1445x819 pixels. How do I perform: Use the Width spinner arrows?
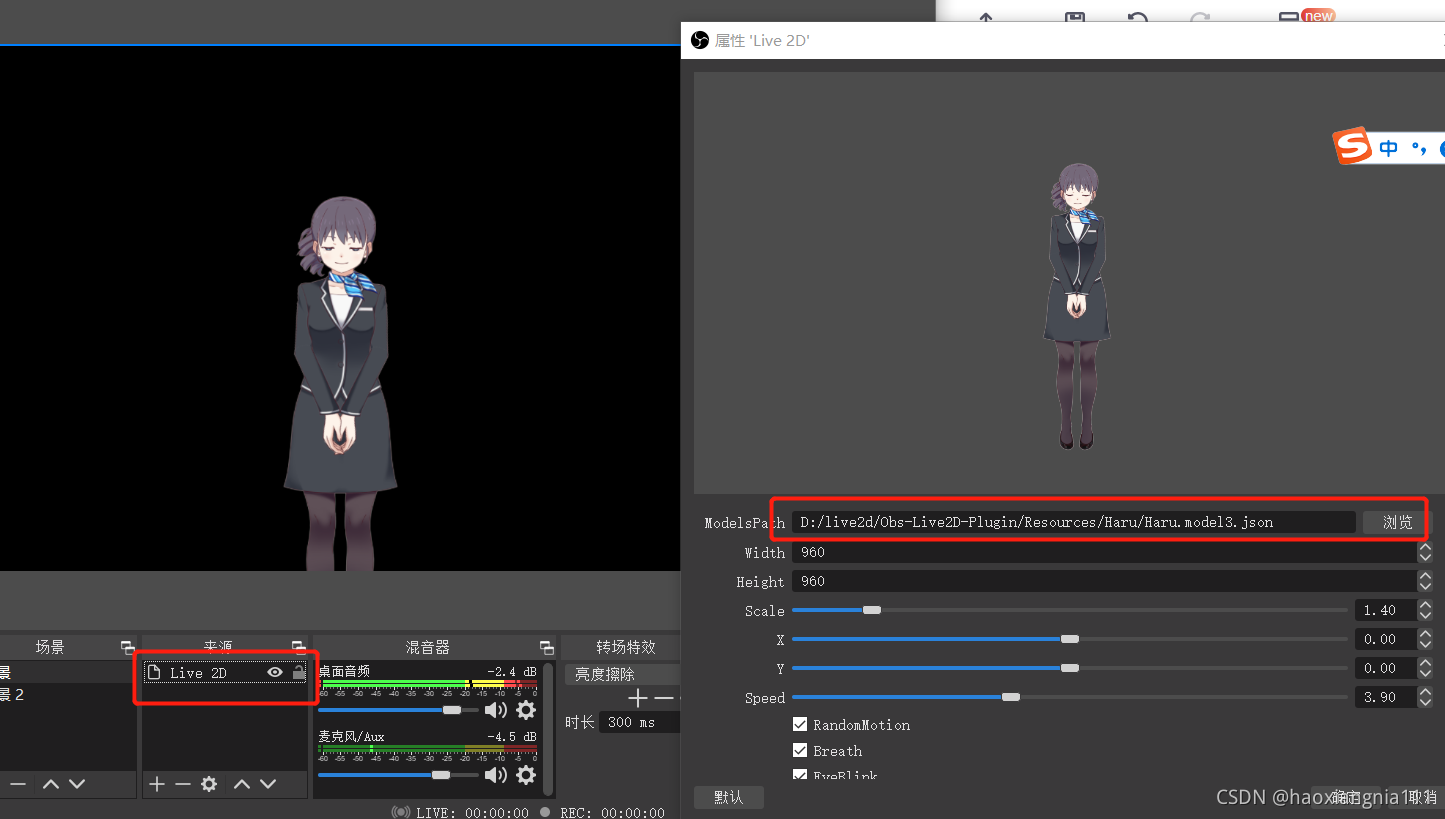click(1425, 552)
